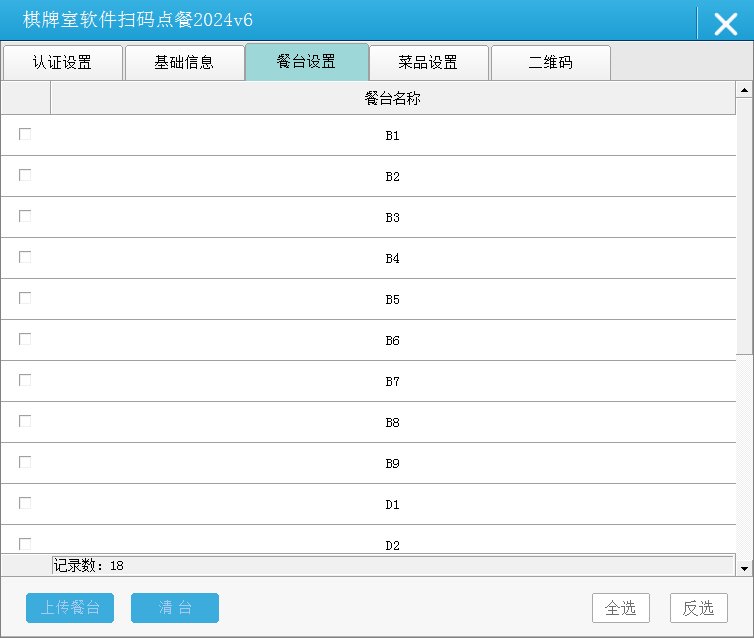Image resolution: width=754 pixels, height=638 pixels.
Task: Select the 餐台设置 tab
Action: coord(306,62)
